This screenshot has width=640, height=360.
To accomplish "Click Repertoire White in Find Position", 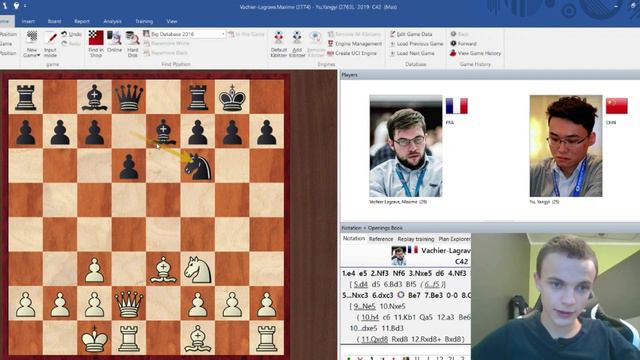I will click(x=166, y=43).
